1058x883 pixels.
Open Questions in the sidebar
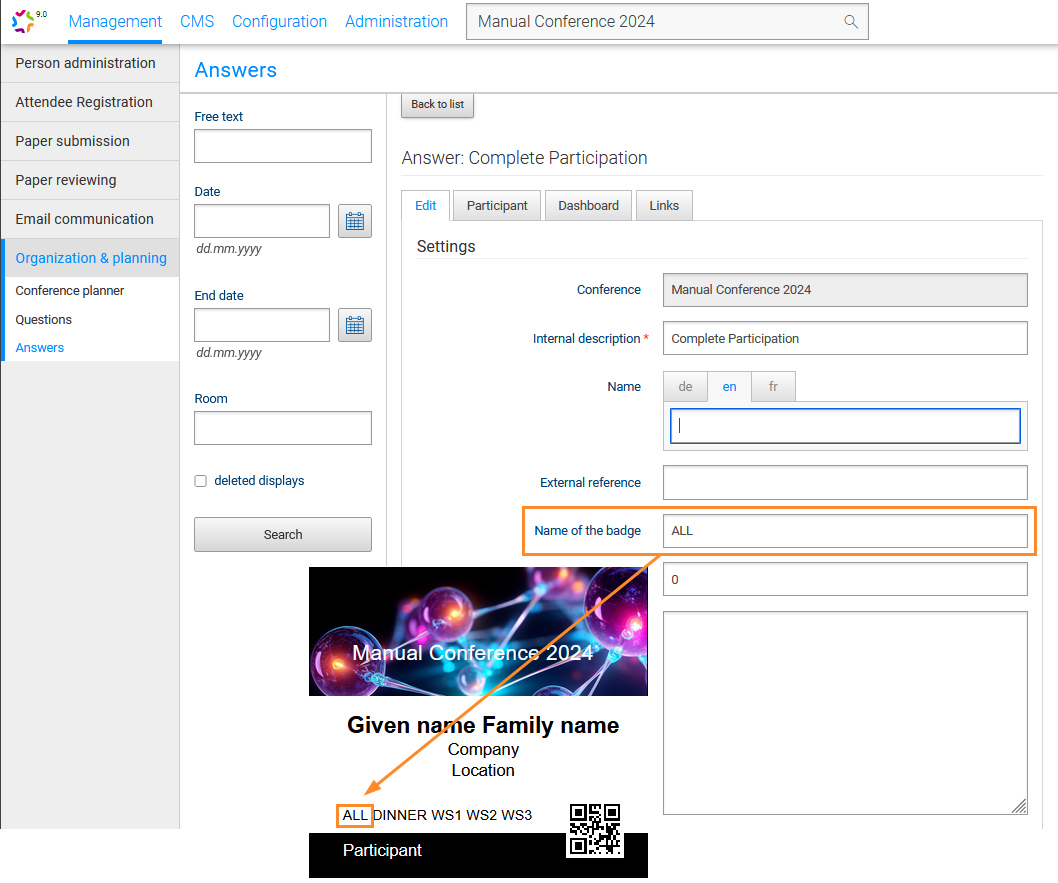click(x=43, y=319)
